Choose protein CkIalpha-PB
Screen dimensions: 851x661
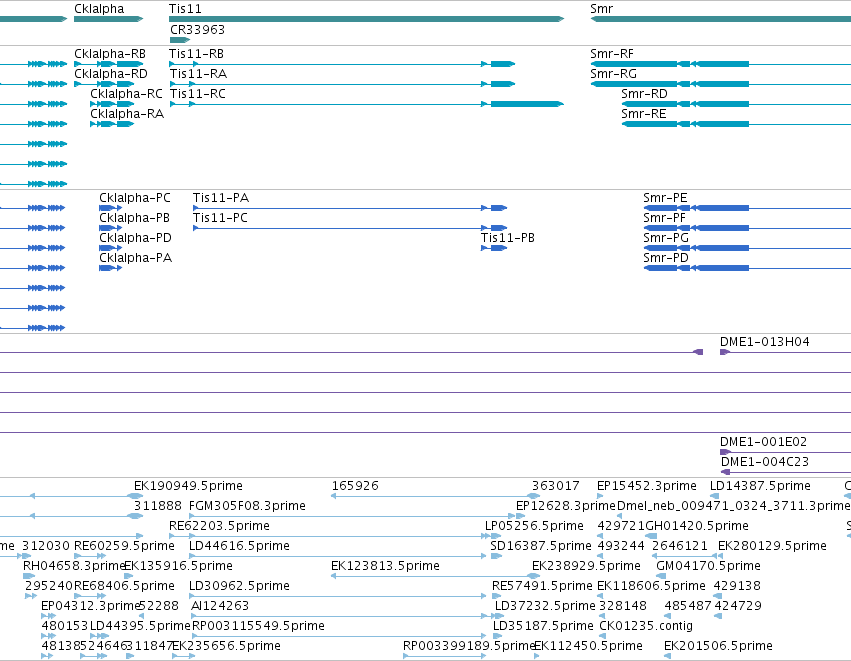[110, 228]
